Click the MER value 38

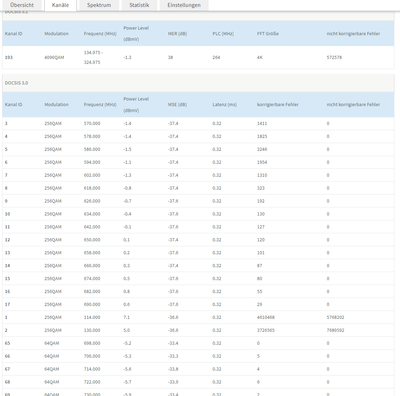tap(170, 57)
